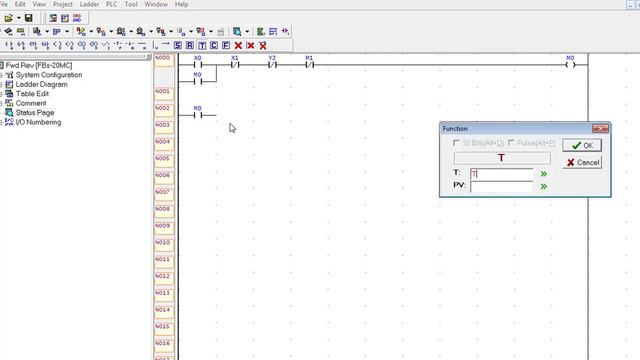Click the first toolbar window layout icon
Screen dimensions: 640x360
tap(53, 18)
